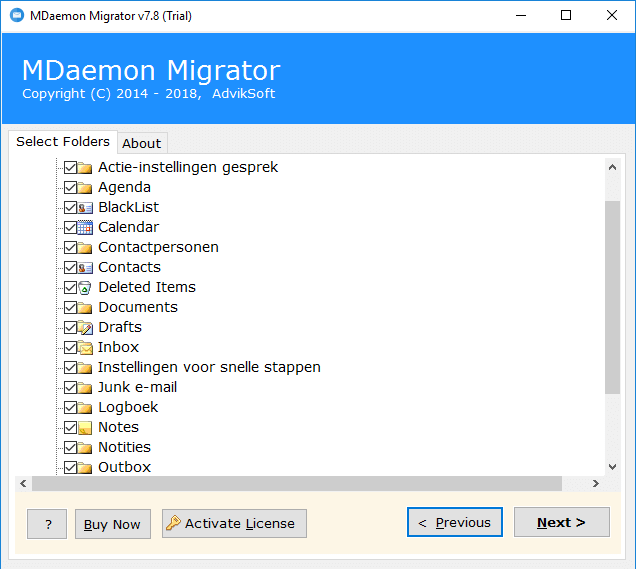Toggle Instellingen voor snelle stappen checkbox
Image resolution: width=636 pixels, height=569 pixels.
(x=71, y=367)
